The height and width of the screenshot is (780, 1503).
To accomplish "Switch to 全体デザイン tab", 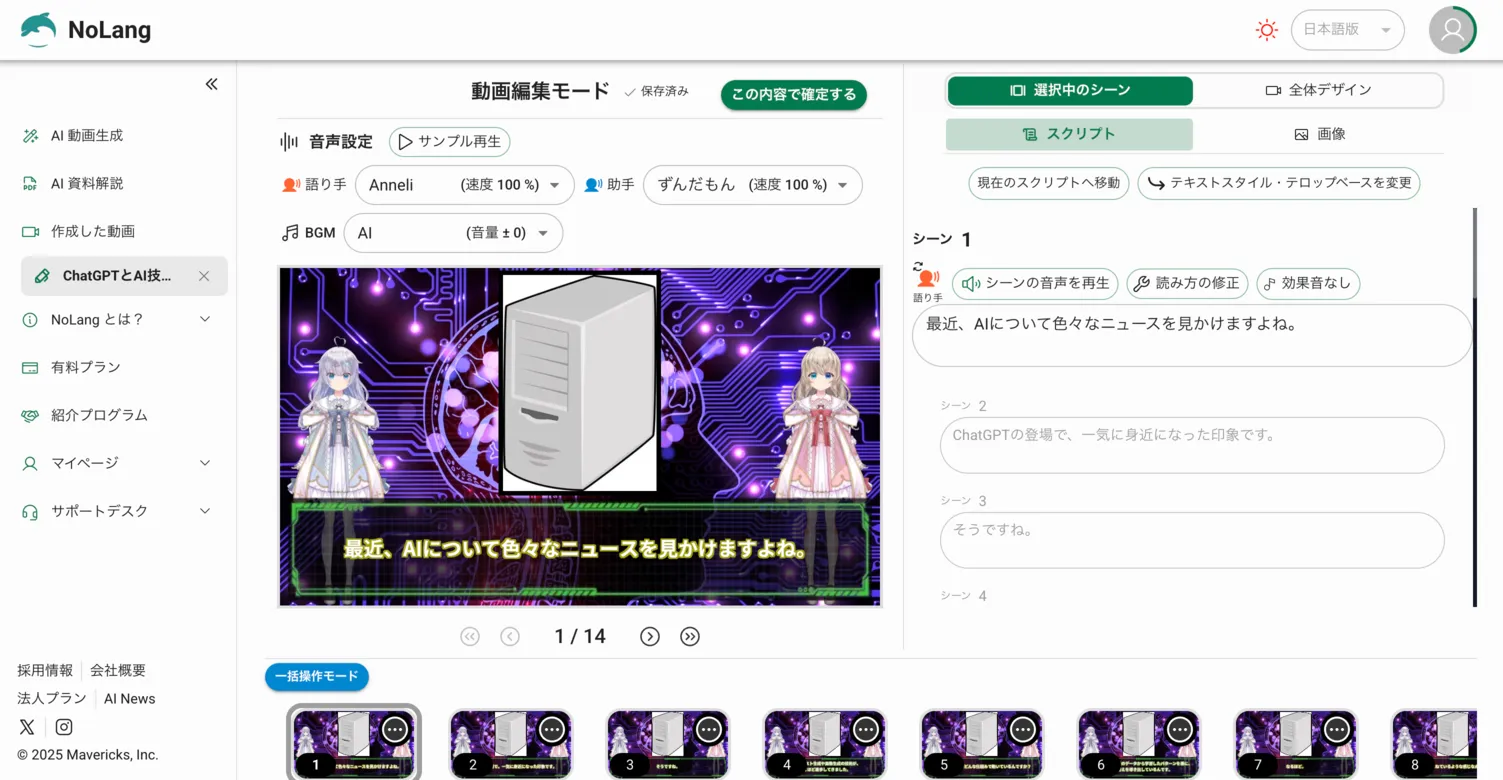I will tap(1318, 90).
